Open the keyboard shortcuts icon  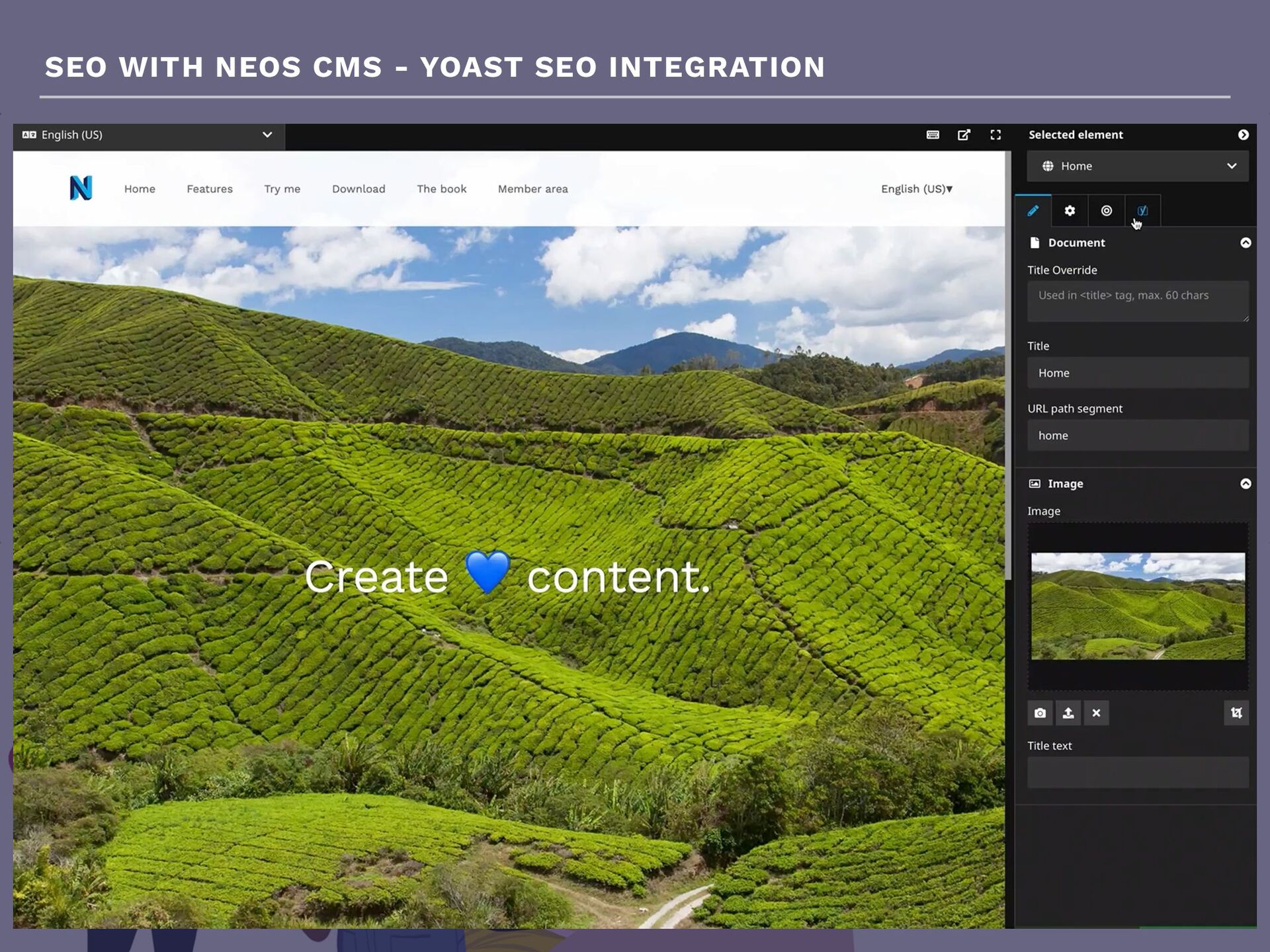coord(933,135)
